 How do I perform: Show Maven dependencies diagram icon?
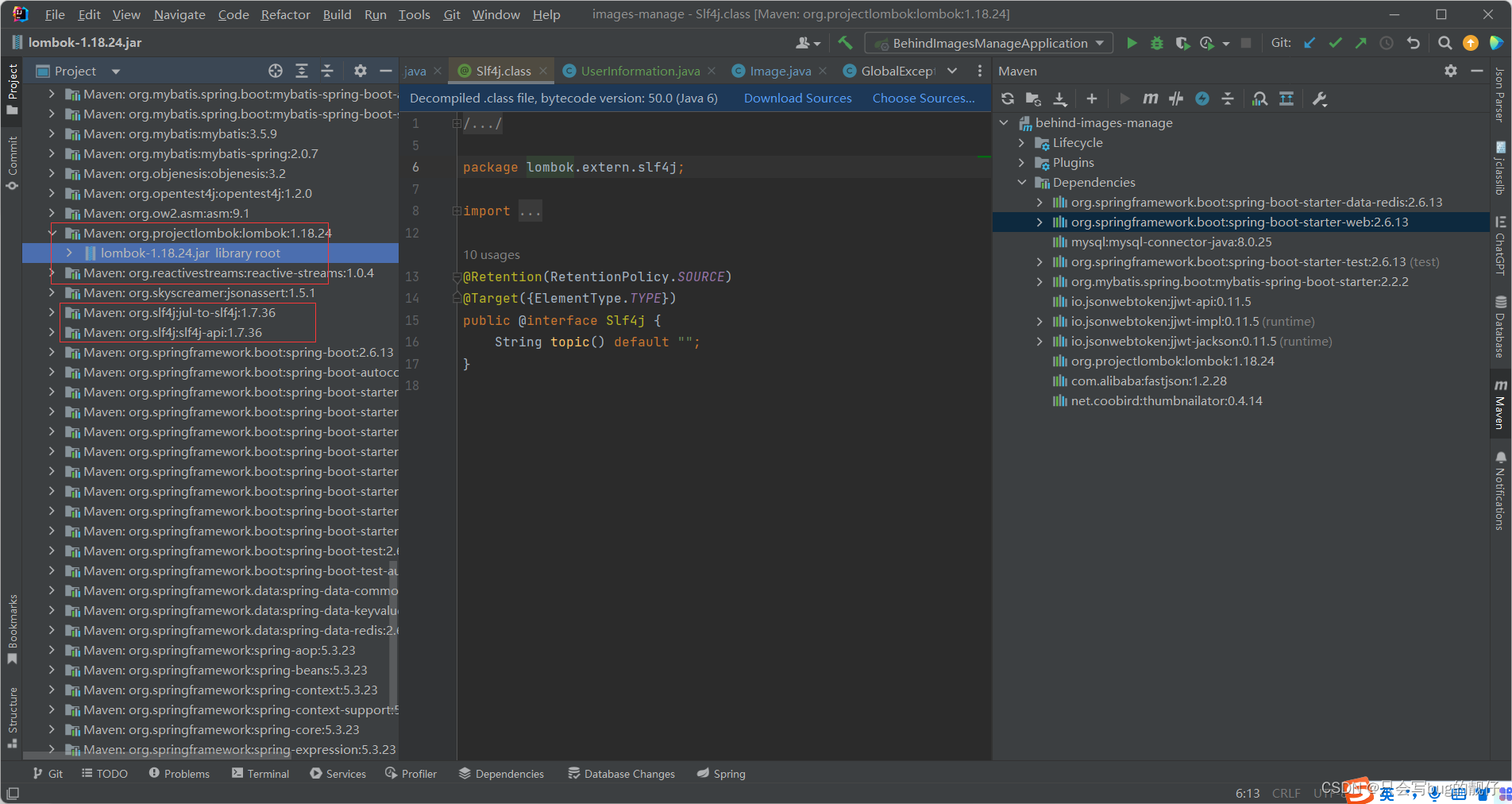[x=1286, y=99]
